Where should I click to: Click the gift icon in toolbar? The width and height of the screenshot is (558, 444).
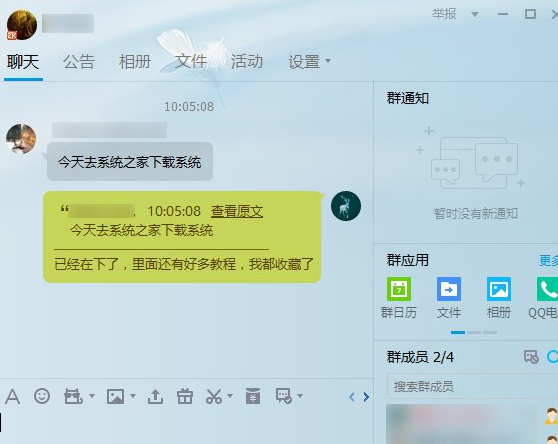coord(185,396)
